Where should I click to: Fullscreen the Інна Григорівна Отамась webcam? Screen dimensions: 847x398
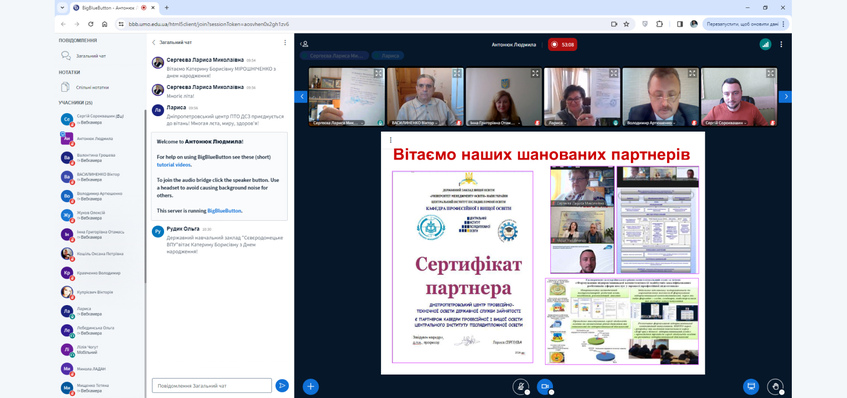pos(535,73)
